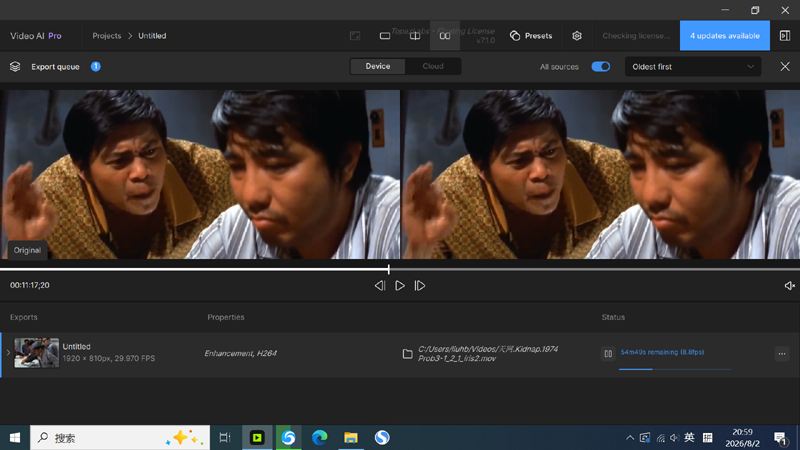Image resolution: width=800 pixels, height=450 pixels.
Task: Expand the Untitled export row
Action: (8, 353)
